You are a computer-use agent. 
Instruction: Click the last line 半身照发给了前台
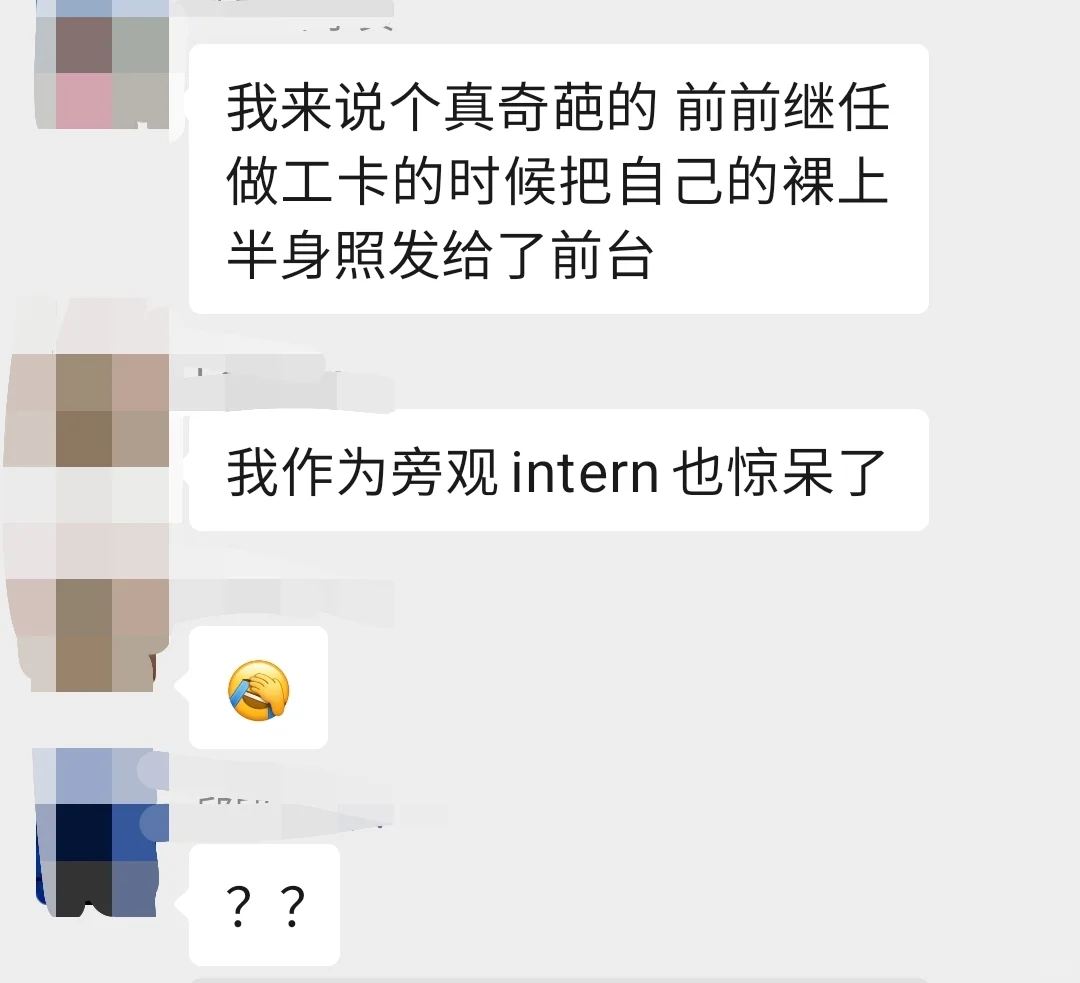click(440, 255)
